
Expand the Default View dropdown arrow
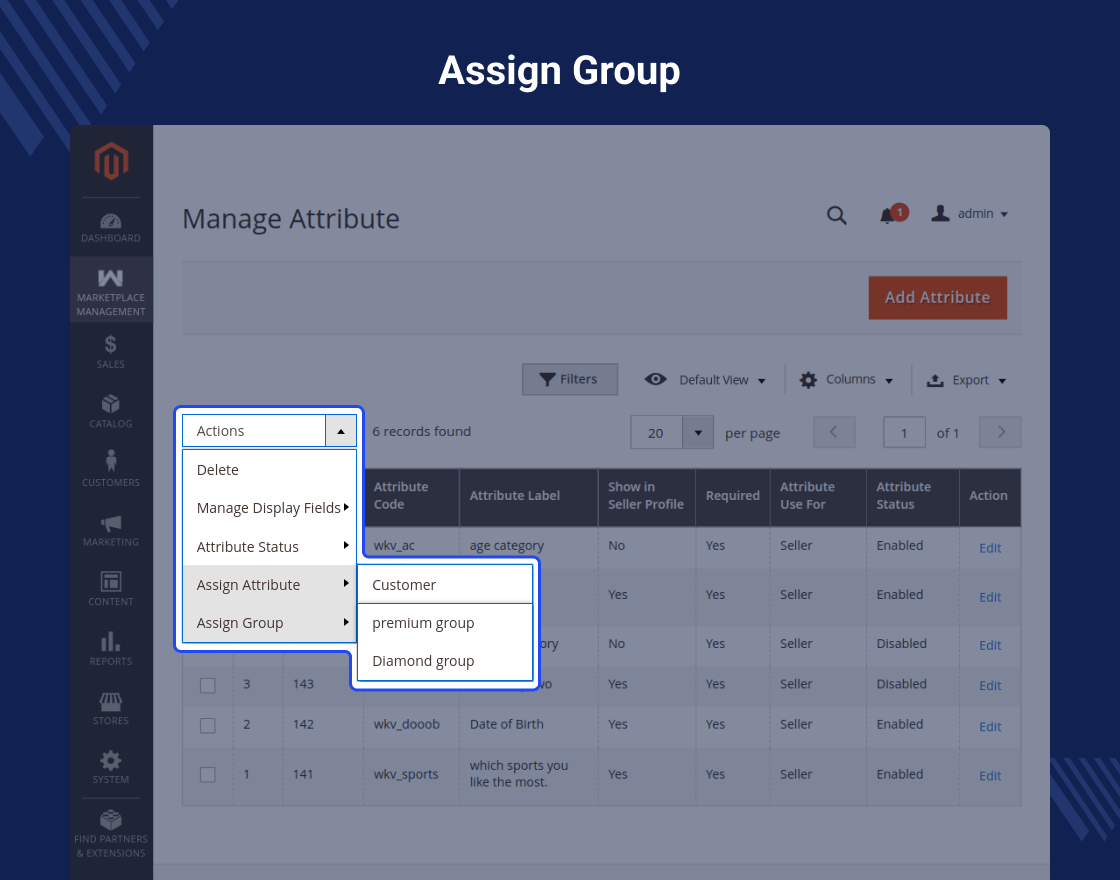tap(761, 381)
